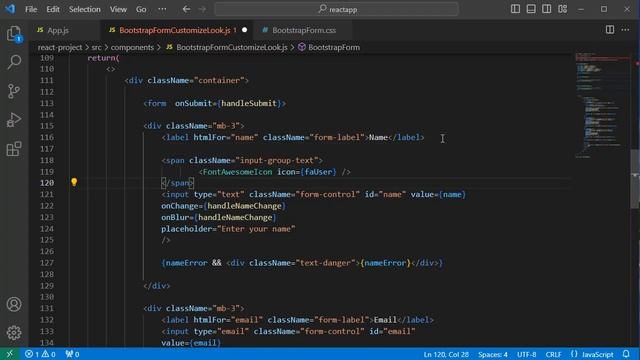Expand the hidden menus ellipsis in menu bar
The height and width of the screenshot is (360, 640).
point(162,9)
